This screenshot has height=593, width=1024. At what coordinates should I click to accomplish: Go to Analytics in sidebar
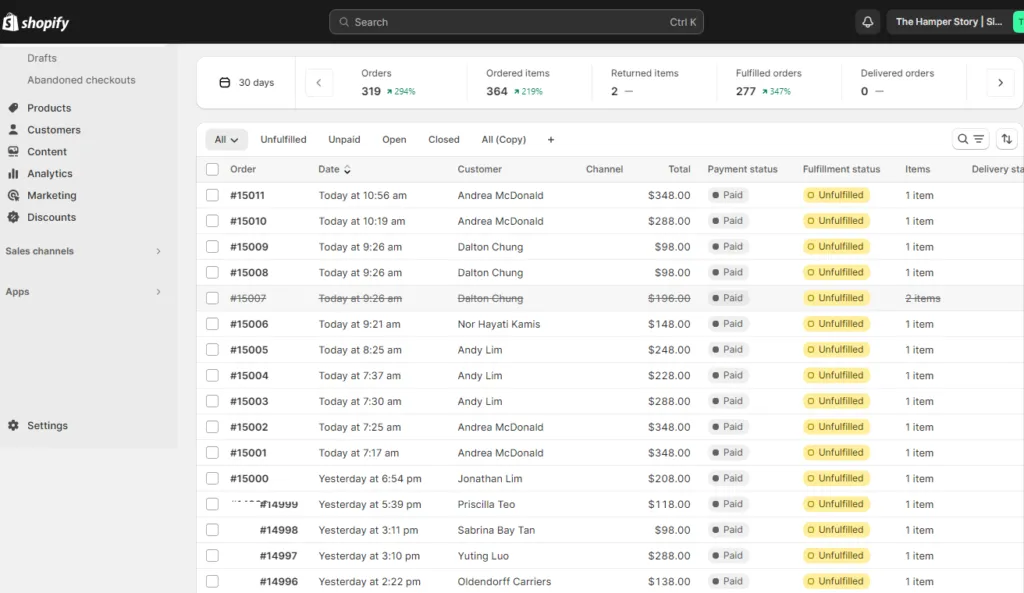click(50, 173)
